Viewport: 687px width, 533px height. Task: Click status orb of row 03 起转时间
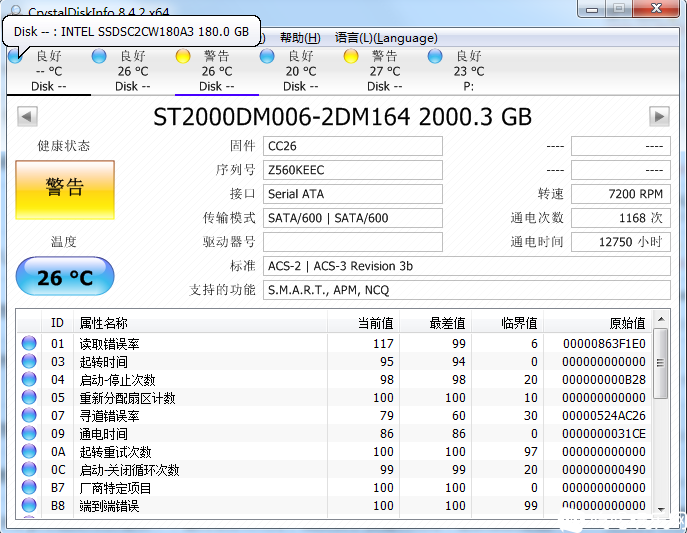pos(29,361)
